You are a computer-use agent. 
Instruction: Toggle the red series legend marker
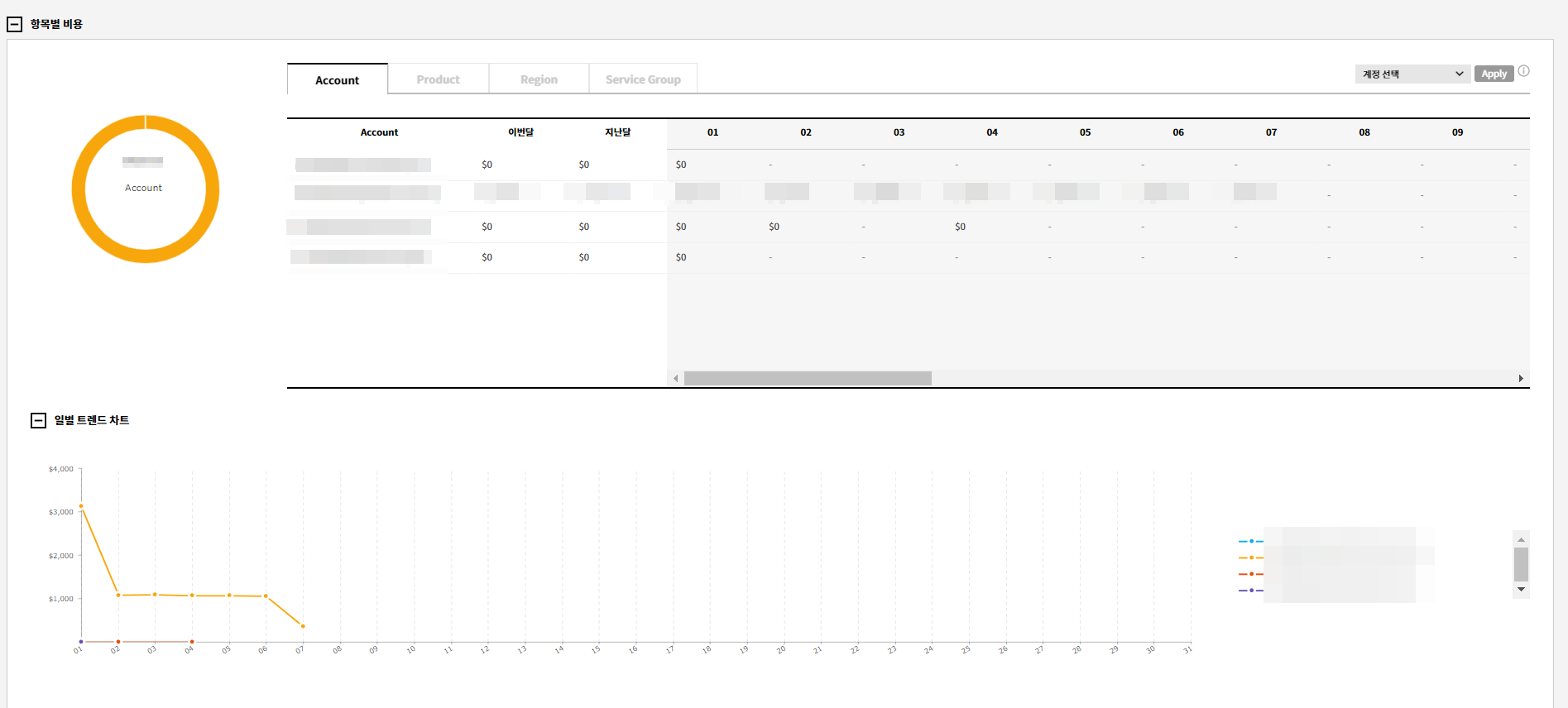(x=1251, y=574)
